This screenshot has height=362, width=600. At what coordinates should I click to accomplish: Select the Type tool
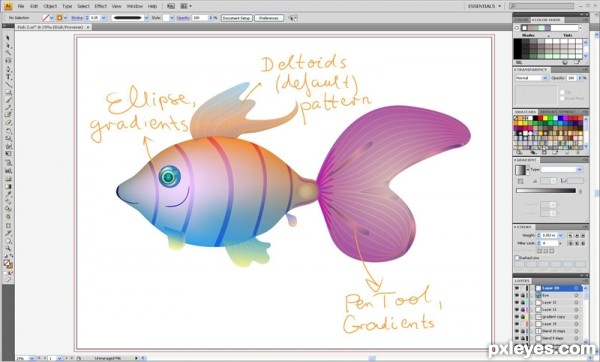(x=8, y=77)
